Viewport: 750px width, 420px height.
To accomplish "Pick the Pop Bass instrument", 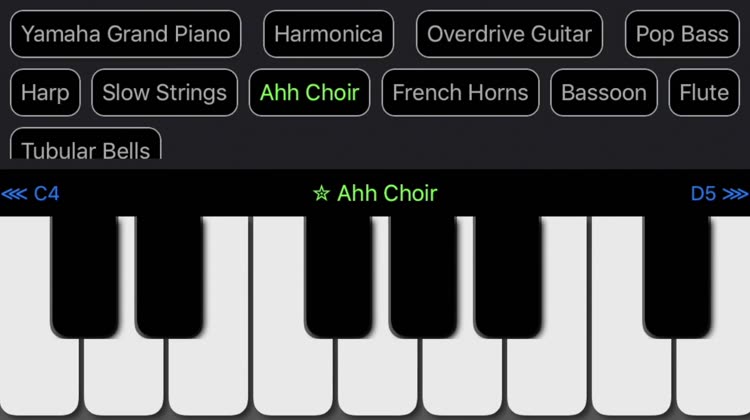I will tap(682, 34).
